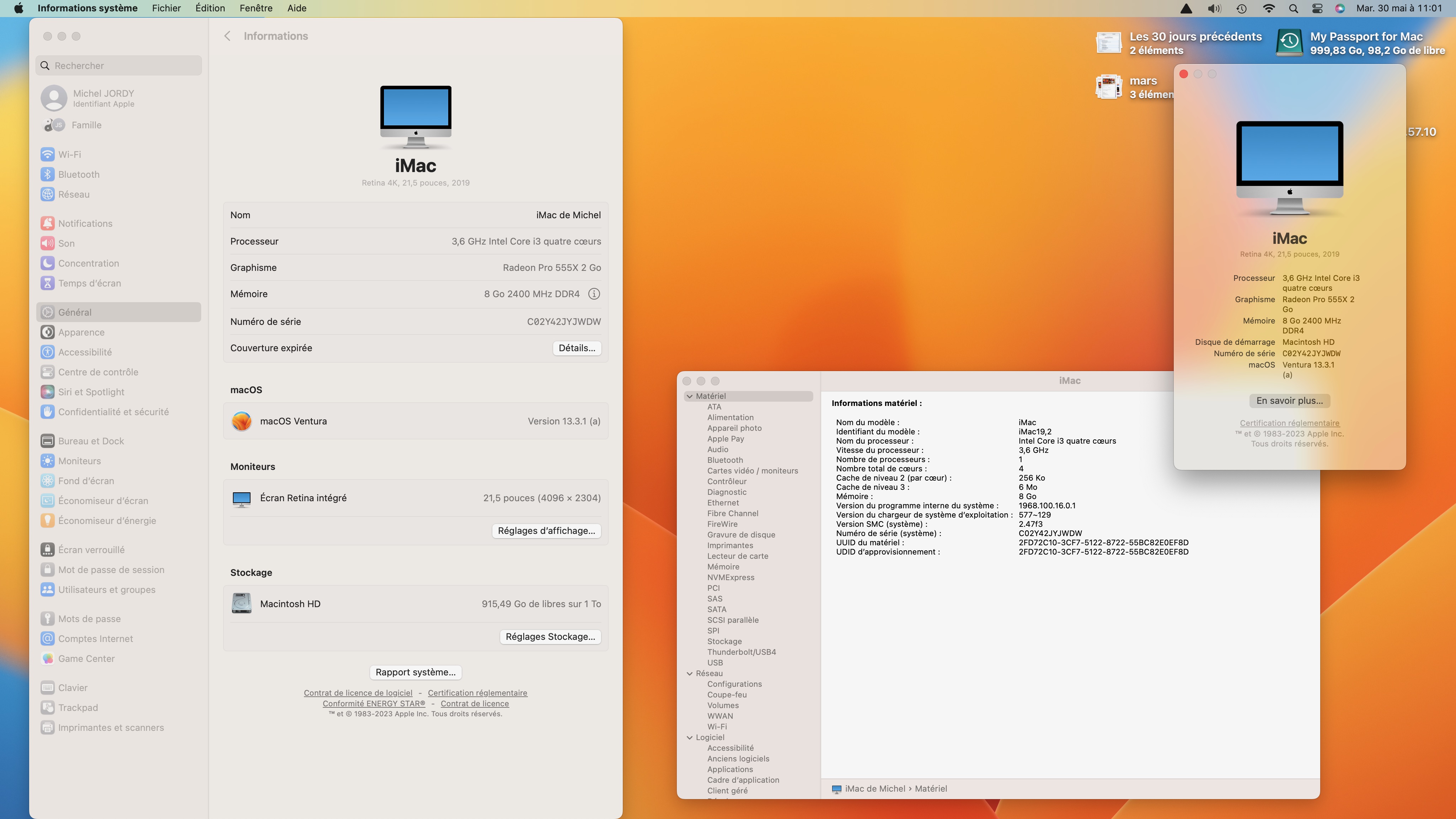Open the Édition menu
This screenshot has width=1456, height=819.
click(x=210, y=9)
